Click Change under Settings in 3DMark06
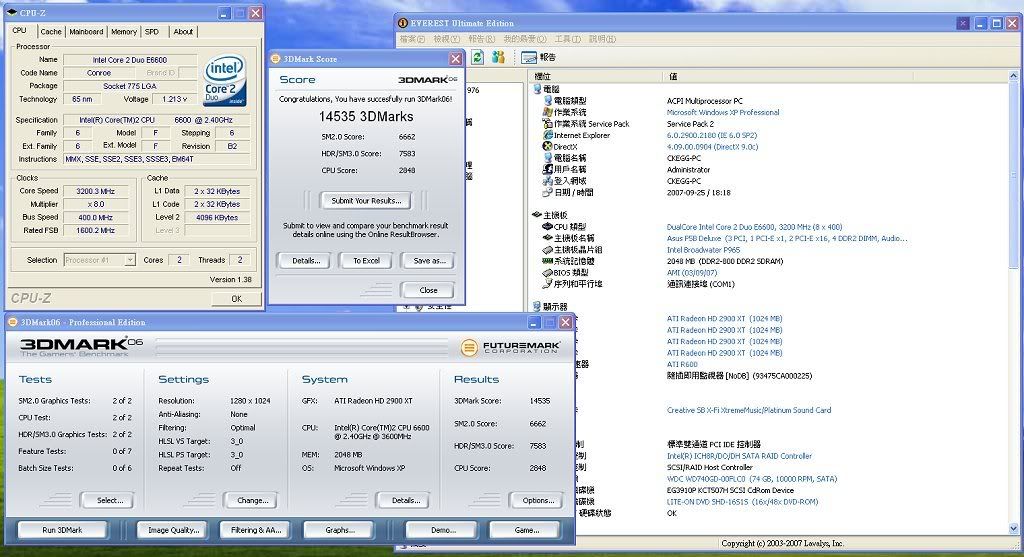Viewport: 1024px width, 557px height. coord(252,500)
